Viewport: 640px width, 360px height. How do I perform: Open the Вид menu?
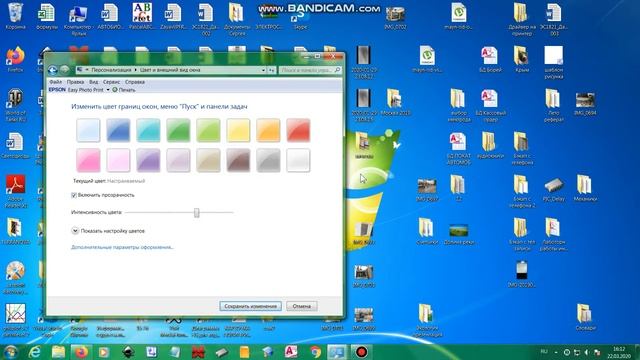click(x=93, y=82)
